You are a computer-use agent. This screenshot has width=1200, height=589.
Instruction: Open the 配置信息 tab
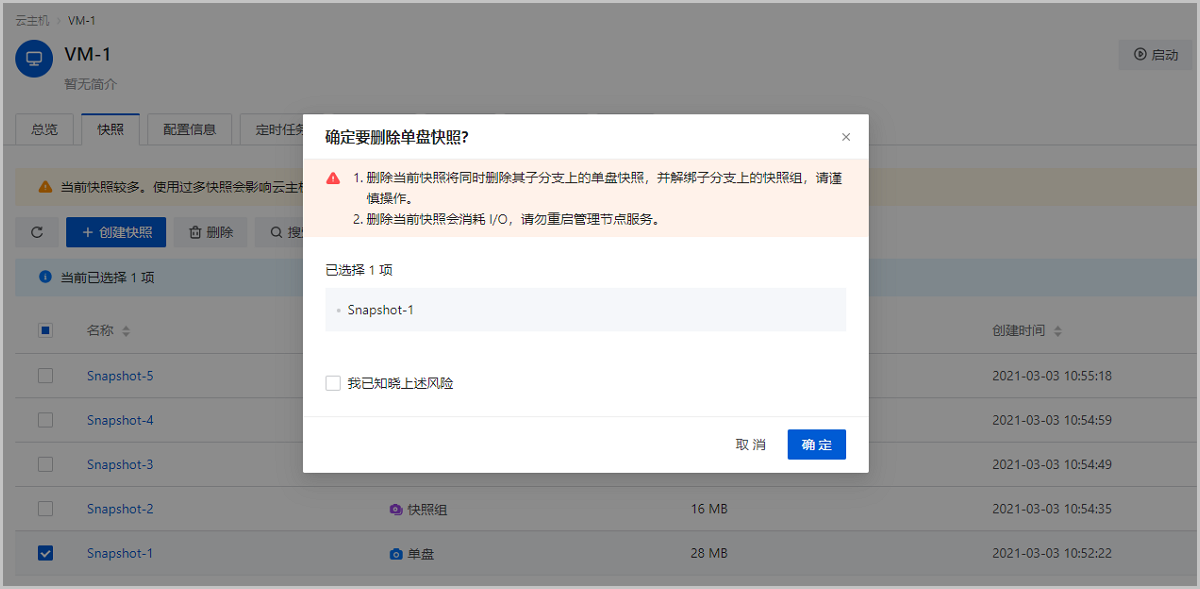[189, 129]
